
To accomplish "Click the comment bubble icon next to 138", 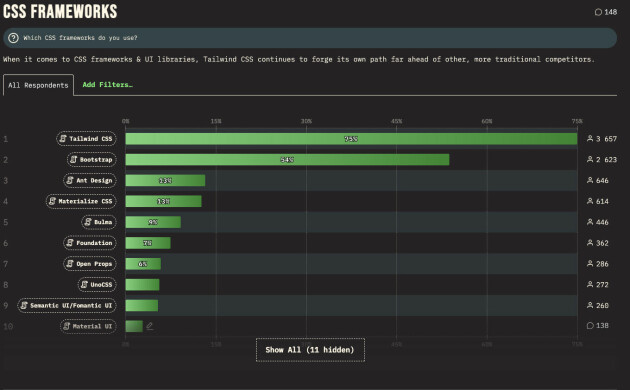I will point(590,326).
